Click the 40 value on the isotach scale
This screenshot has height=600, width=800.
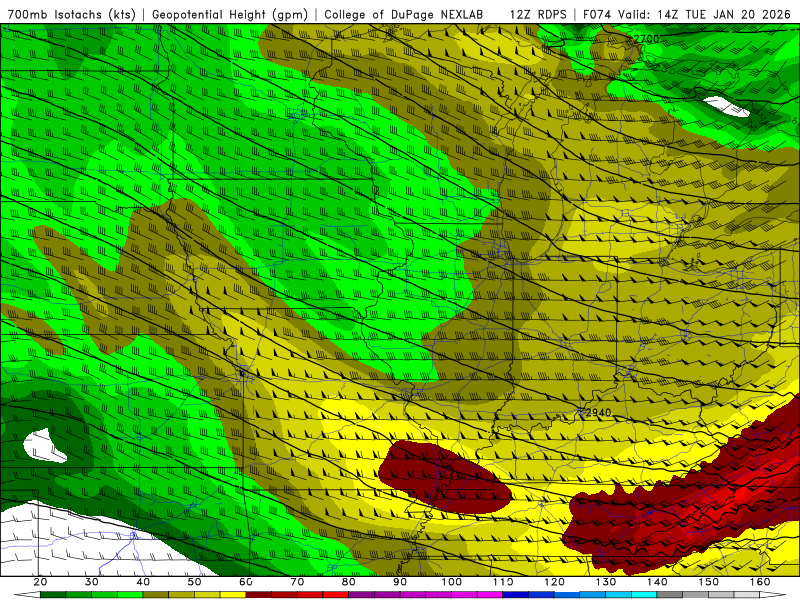143,582
